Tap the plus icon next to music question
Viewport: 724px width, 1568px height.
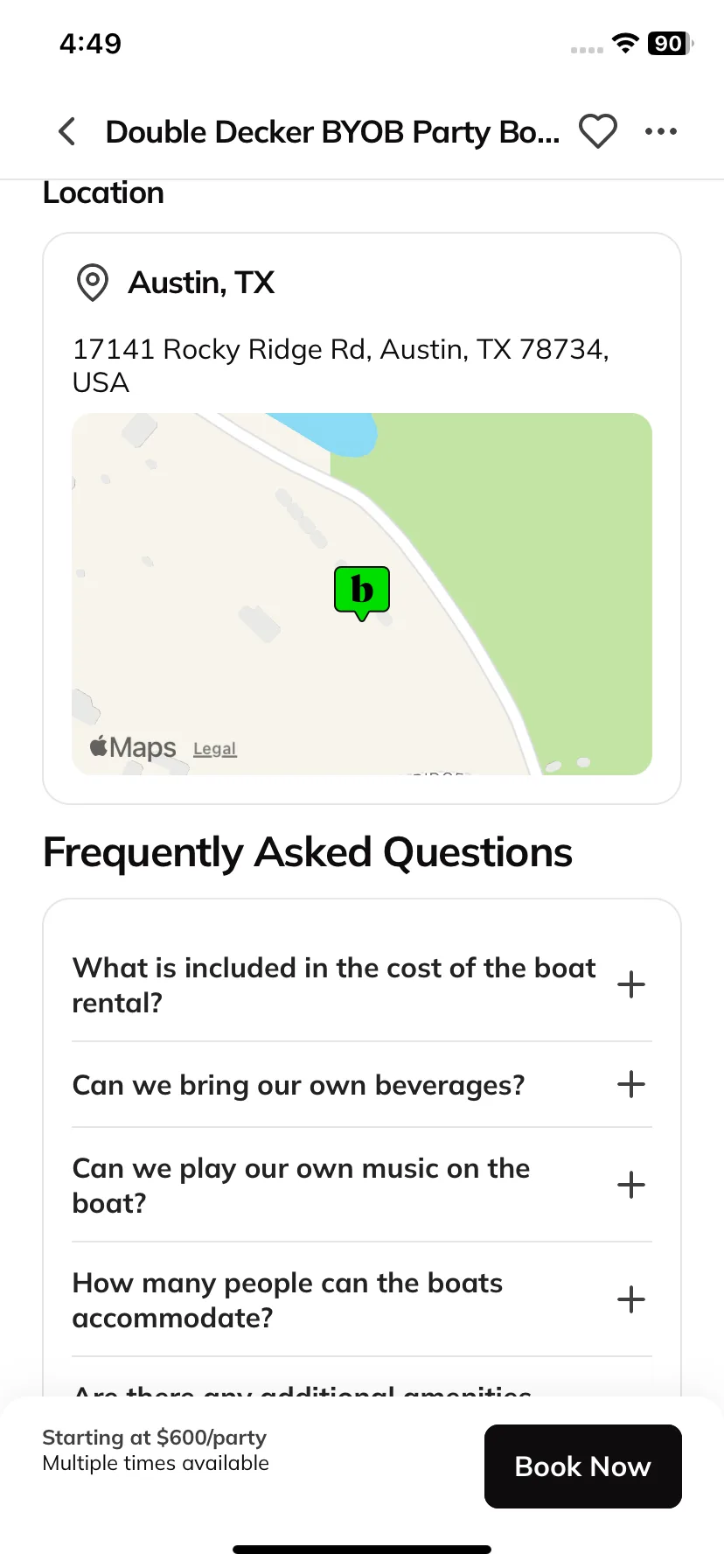point(631,1186)
